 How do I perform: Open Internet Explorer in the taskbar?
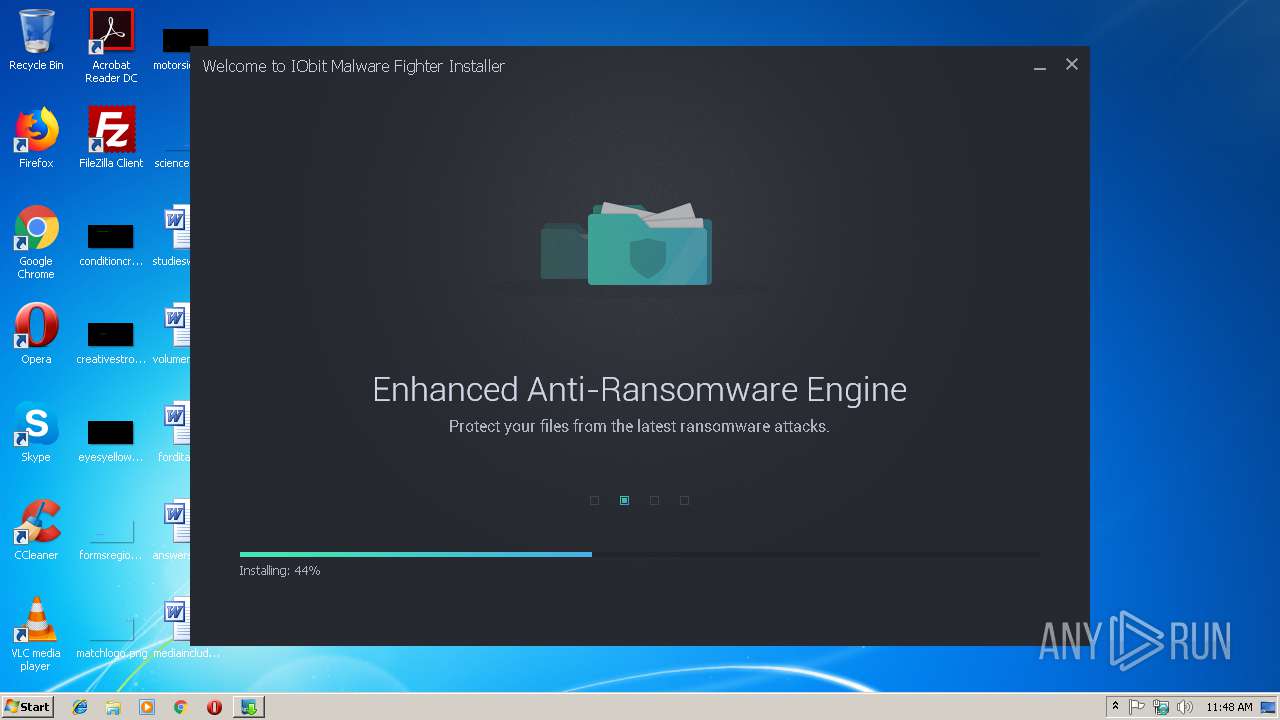click(80, 707)
